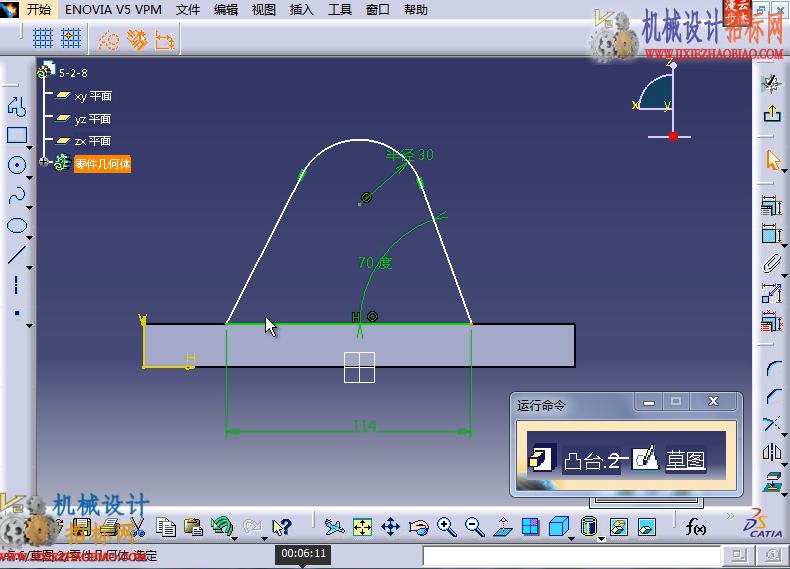Screen dimensions: 790x569
Task: Click the Formula f(x) icon
Action: click(695, 527)
